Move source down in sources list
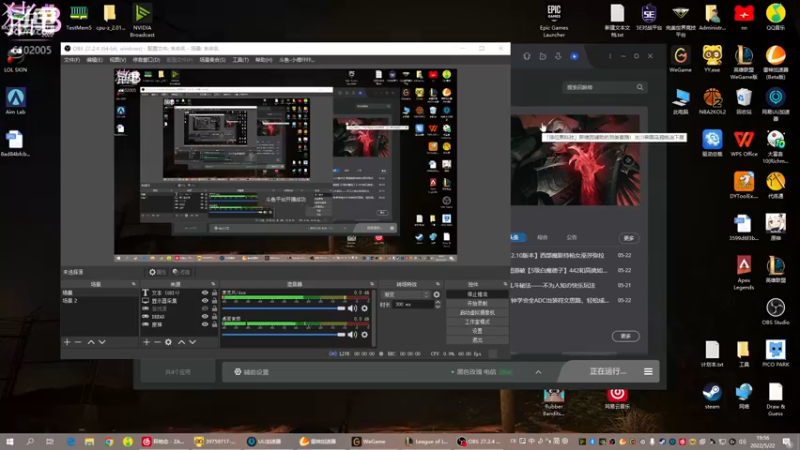Image resolution: width=800 pixels, height=450 pixels. [192, 342]
